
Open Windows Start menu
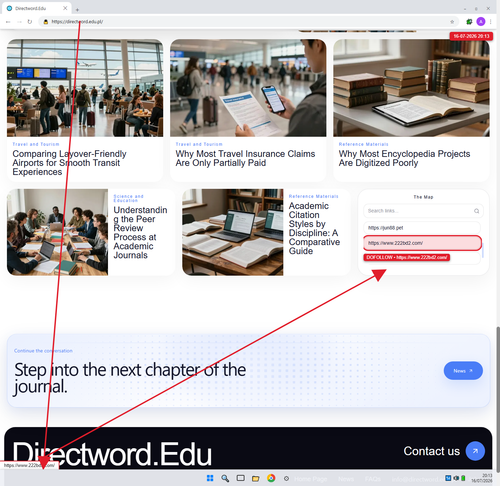point(210,478)
